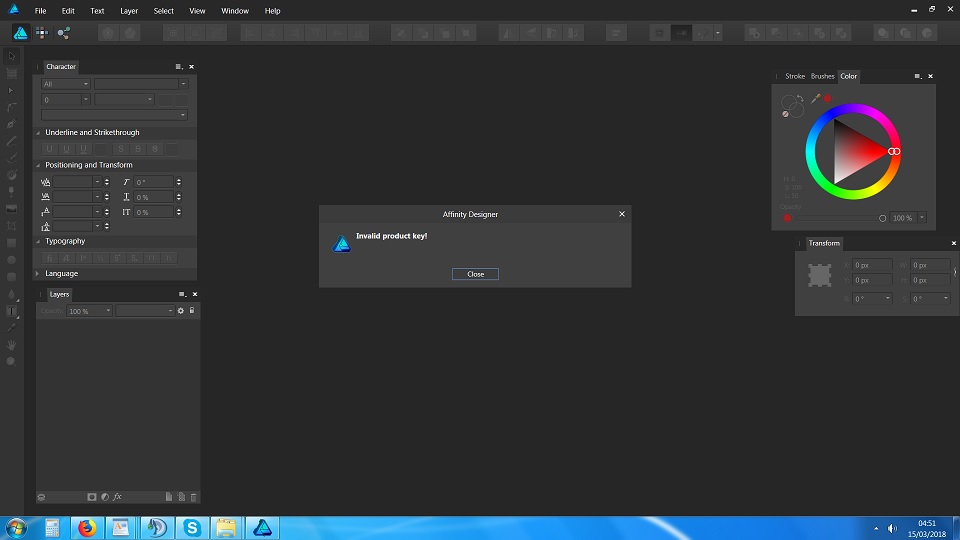Collapse the Typography section
This screenshot has height=540, width=960.
(x=38, y=241)
